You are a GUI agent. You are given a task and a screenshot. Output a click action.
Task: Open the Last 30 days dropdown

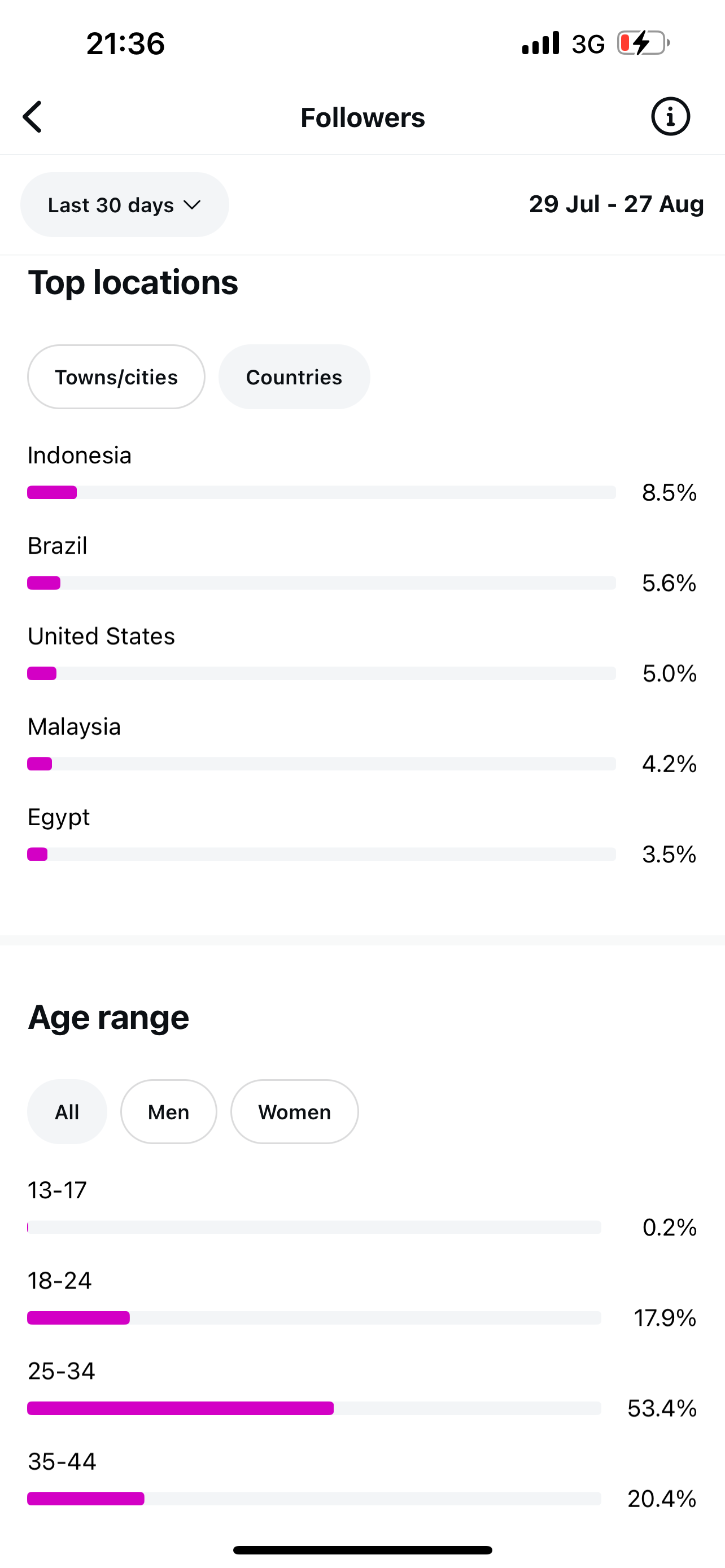pyautogui.click(x=124, y=204)
